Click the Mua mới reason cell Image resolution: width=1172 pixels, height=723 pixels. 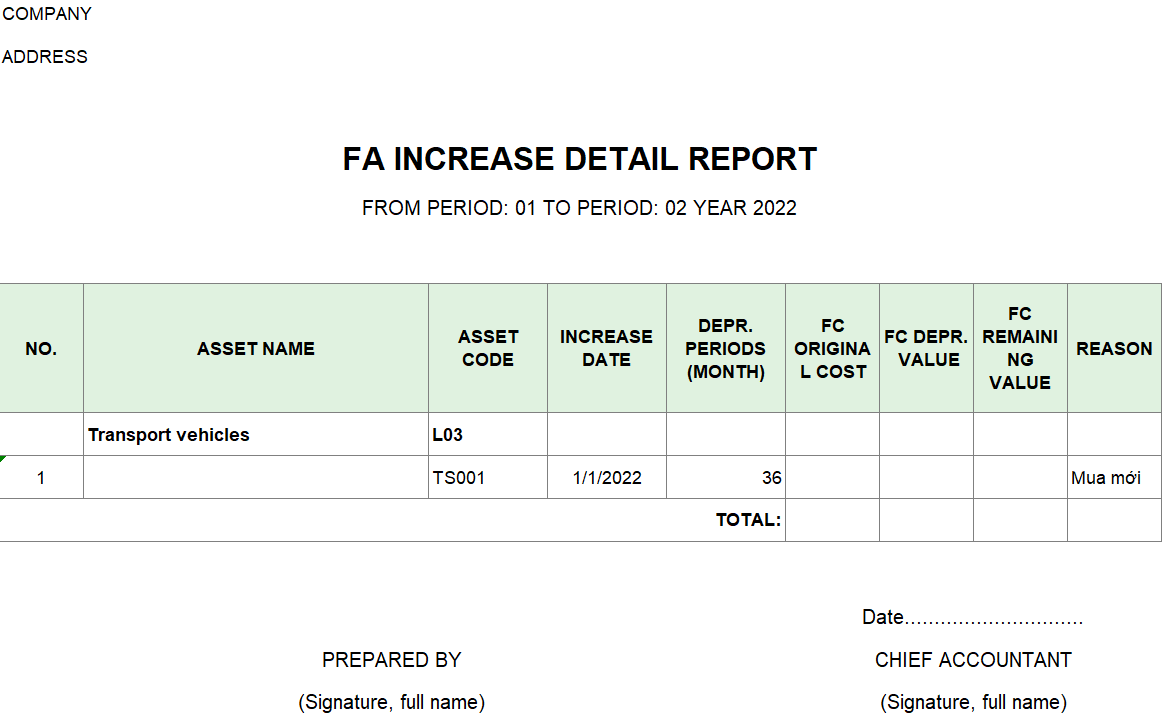pos(1106,478)
